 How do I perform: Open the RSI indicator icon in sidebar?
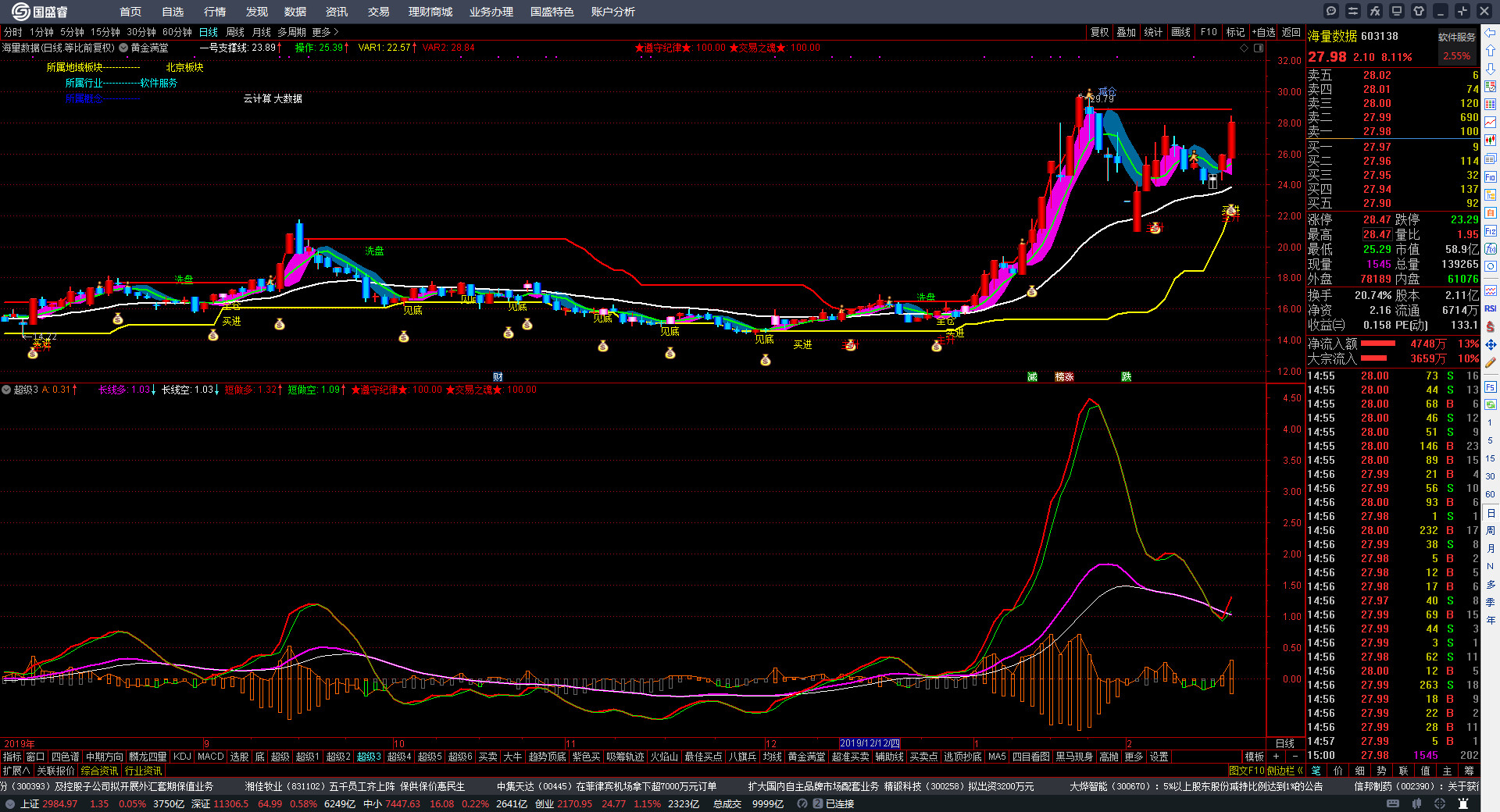(x=1491, y=308)
